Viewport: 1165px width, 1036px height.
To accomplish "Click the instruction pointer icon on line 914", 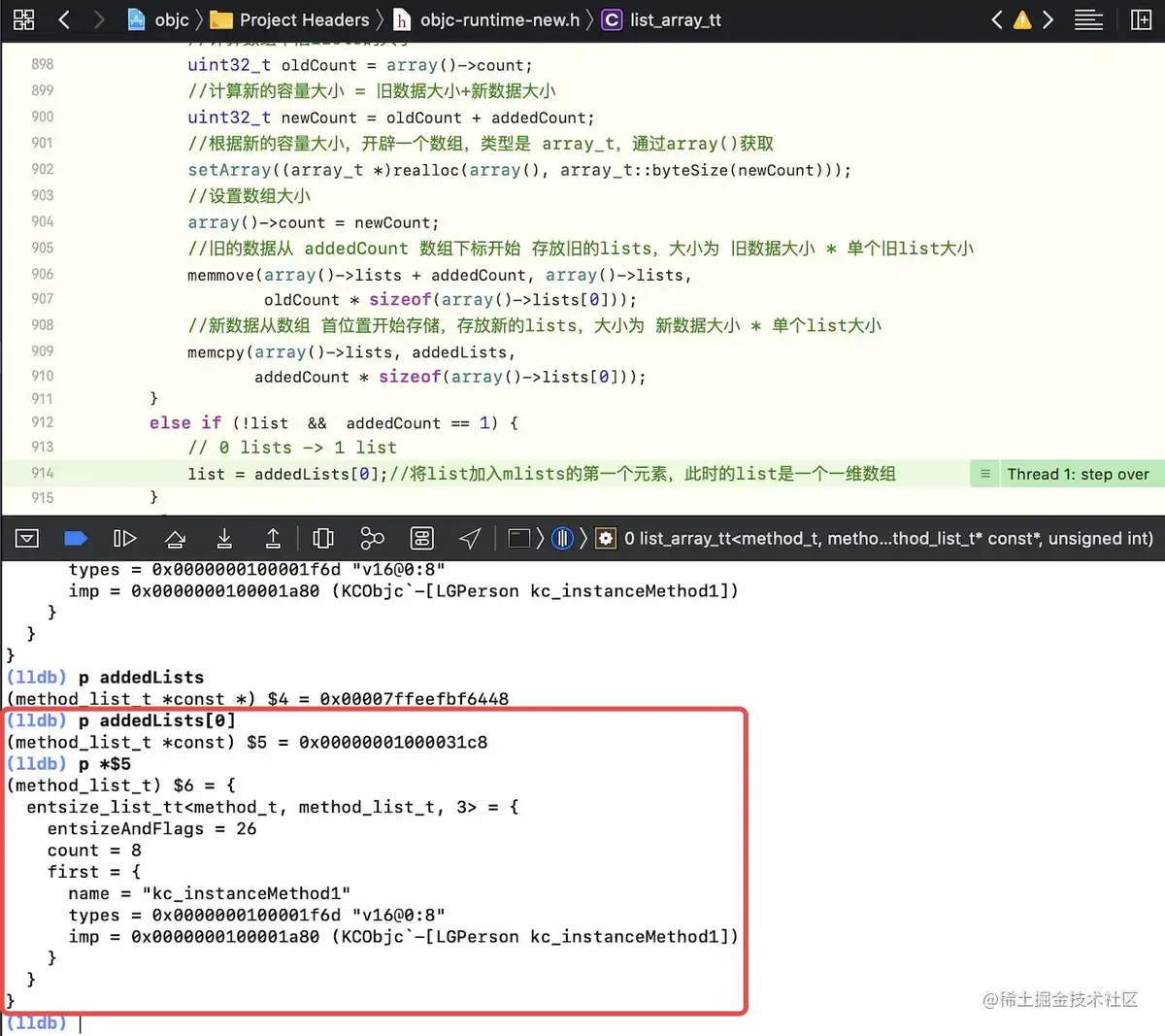I will 984,474.
